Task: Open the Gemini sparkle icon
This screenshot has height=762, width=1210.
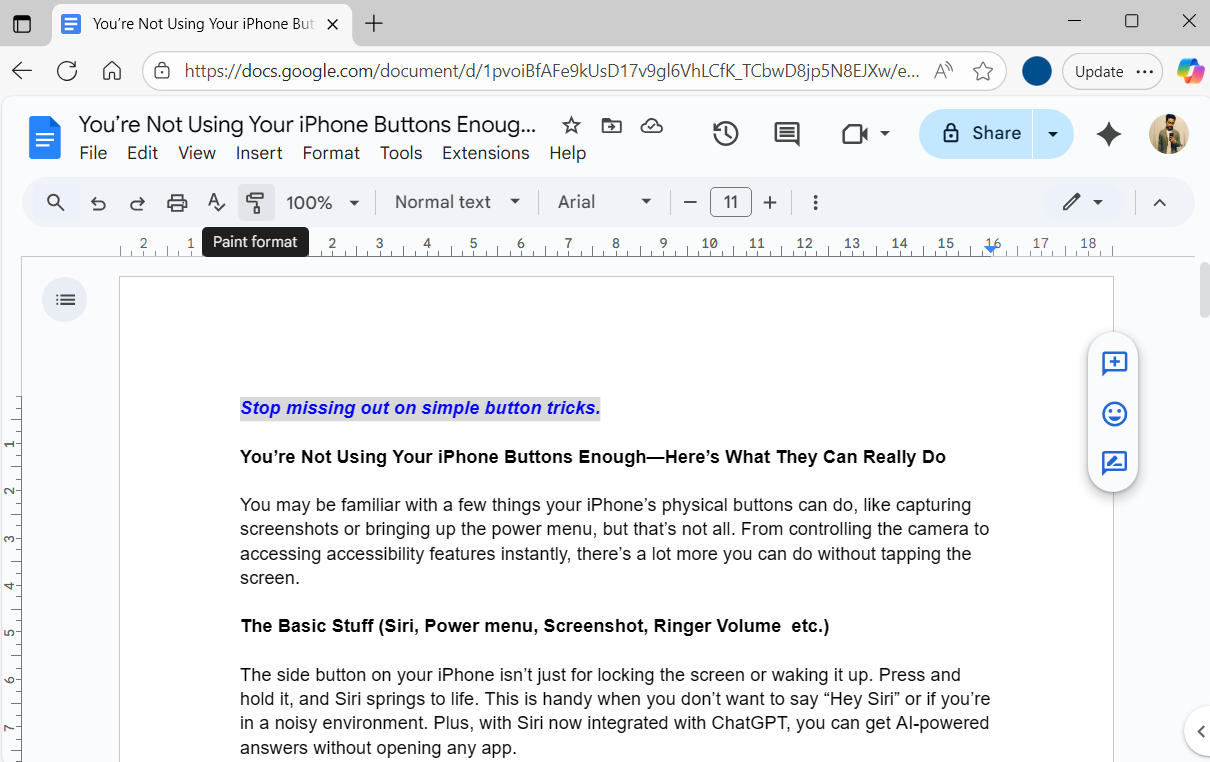Action: (1108, 134)
